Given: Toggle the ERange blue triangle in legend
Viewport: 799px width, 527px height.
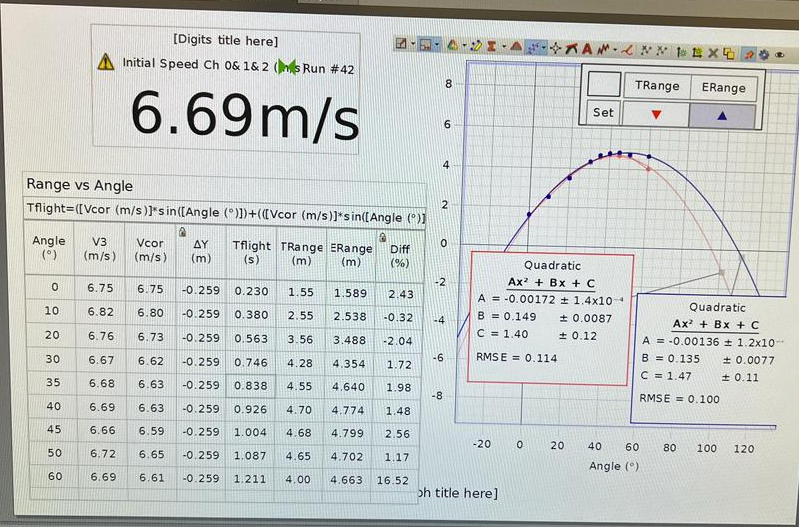Looking at the screenshot, I should coord(722,116).
